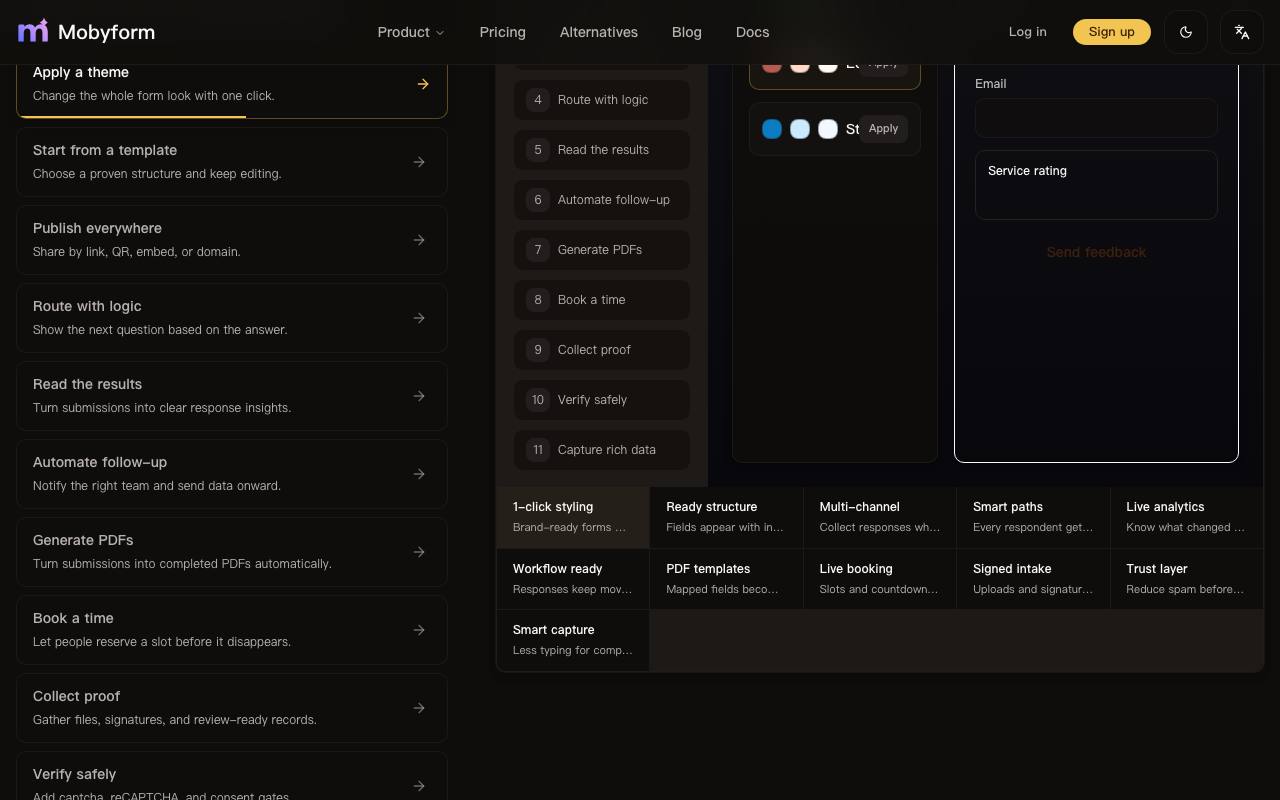Click 'Turn submissions into completed PDFs automatically.'
The width and height of the screenshot is (1280, 800).
(182, 564)
